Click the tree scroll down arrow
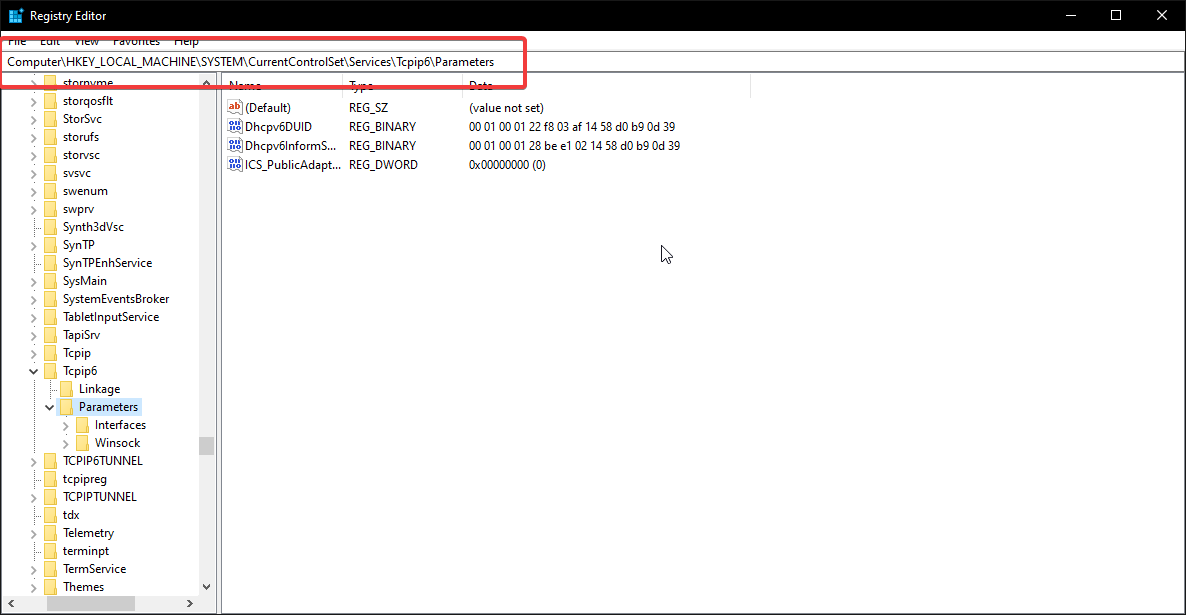The width and height of the screenshot is (1186, 615). click(x=206, y=587)
